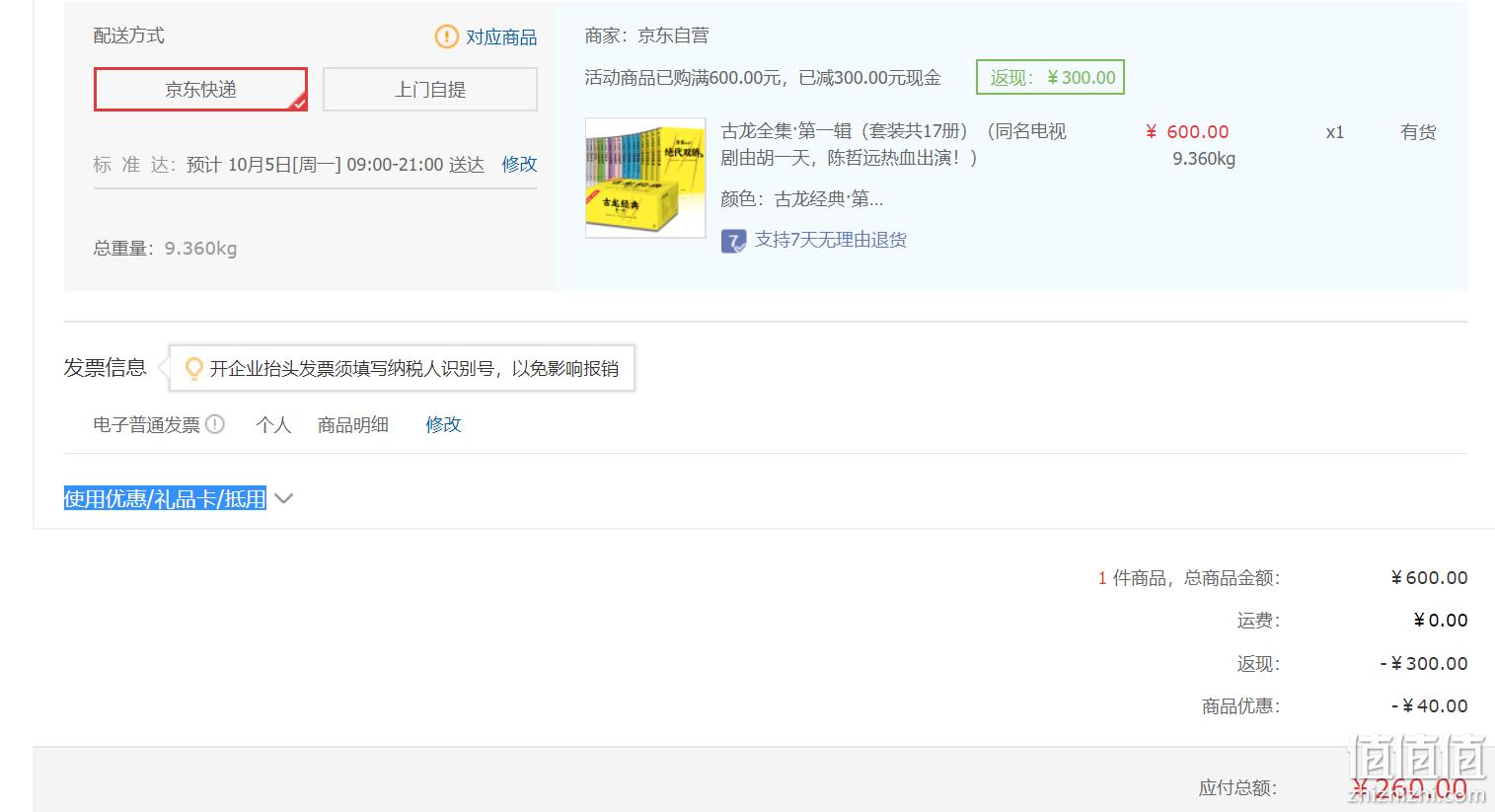
Task: Expand 使用优惠/礼品卡/抵用 section
Action: 165,498
